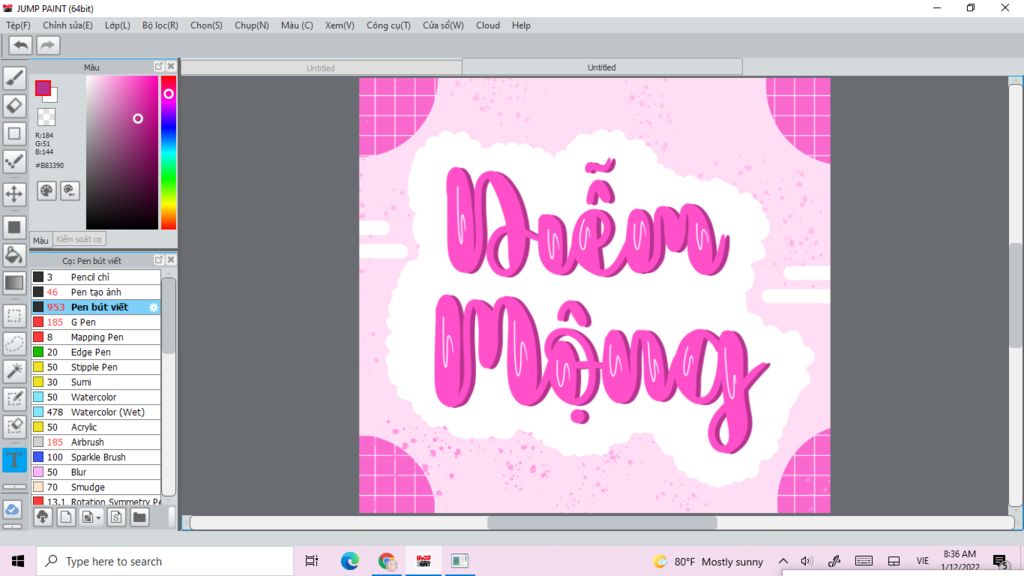Click the Redo arrow button
1024x576 pixels.
47,45
